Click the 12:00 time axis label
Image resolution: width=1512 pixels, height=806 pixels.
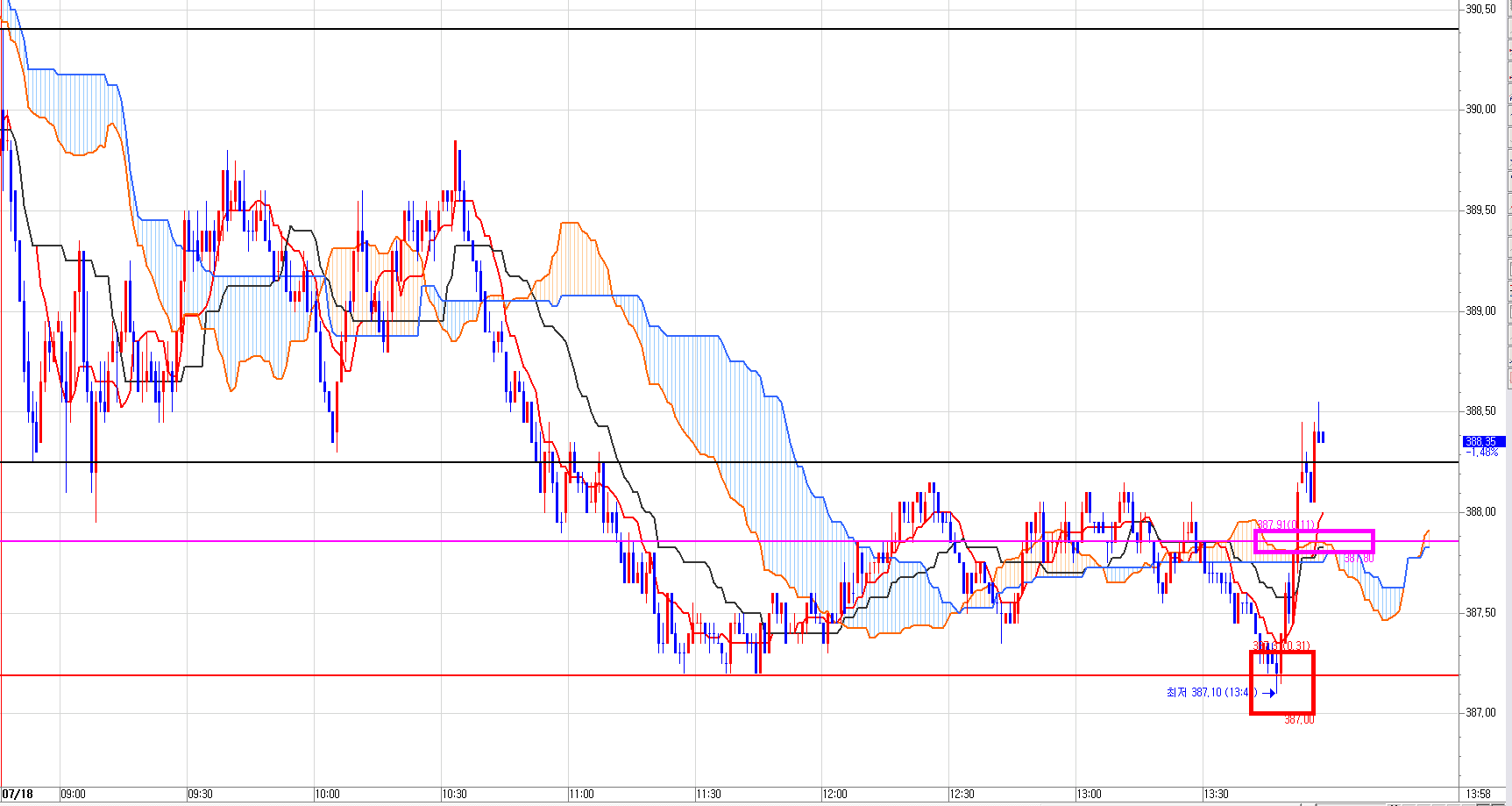point(835,795)
